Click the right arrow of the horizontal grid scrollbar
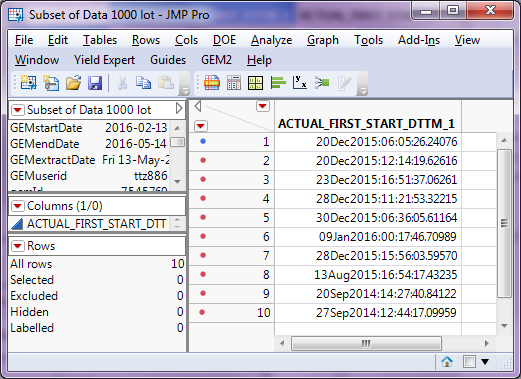Image resolution: width=521 pixels, height=379 pixels. [x=487, y=343]
